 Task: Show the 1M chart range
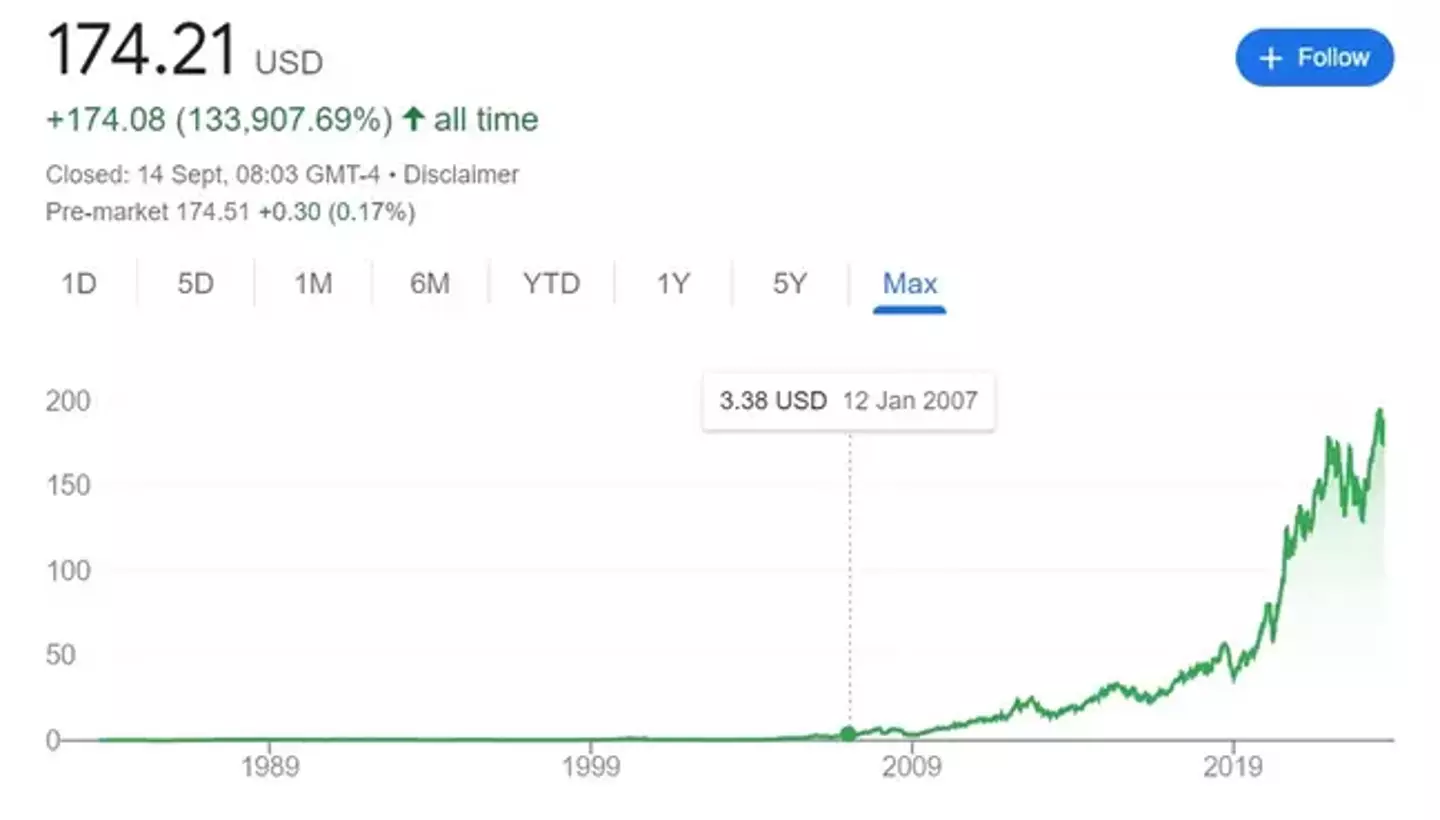point(313,284)
